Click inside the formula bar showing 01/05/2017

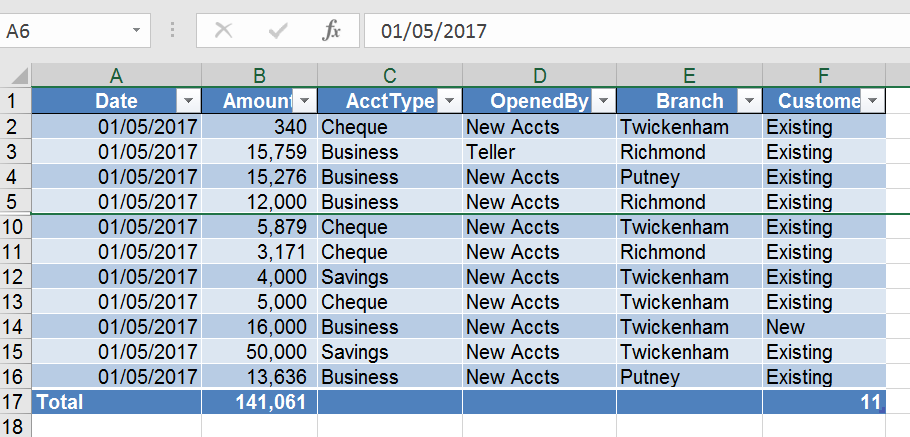pyautogui.click(x=630, y=31)
